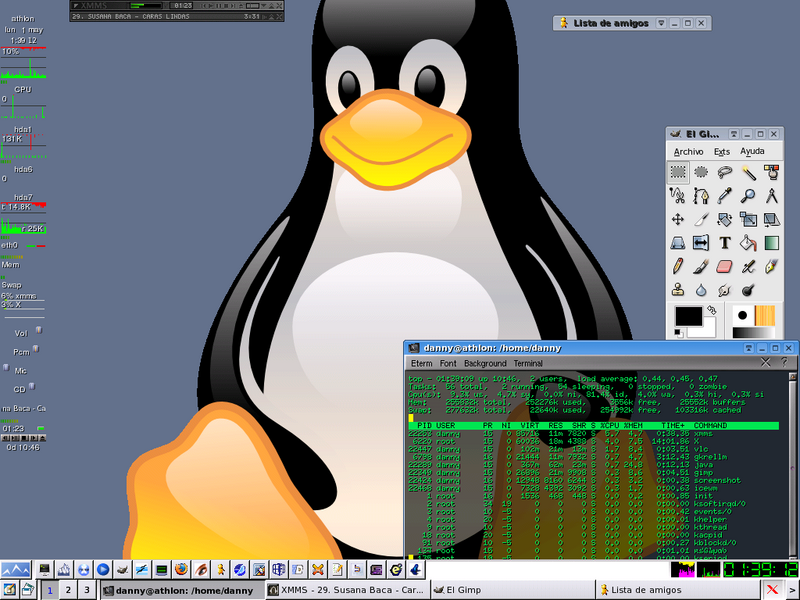Select the Magnify tool in GIMP
800x600 pixels.
747,195
